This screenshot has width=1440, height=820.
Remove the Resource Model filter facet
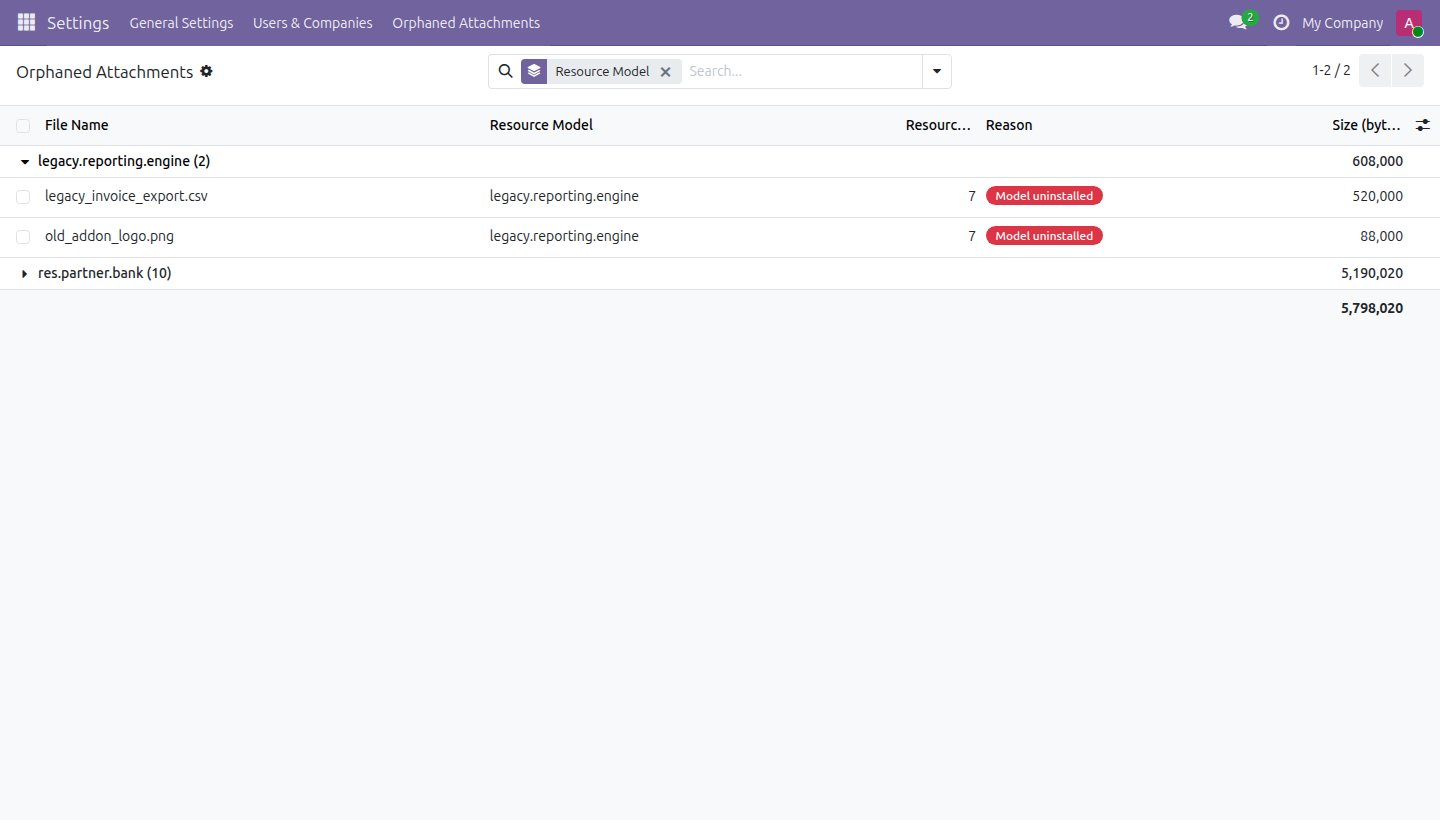pos(665,72)
